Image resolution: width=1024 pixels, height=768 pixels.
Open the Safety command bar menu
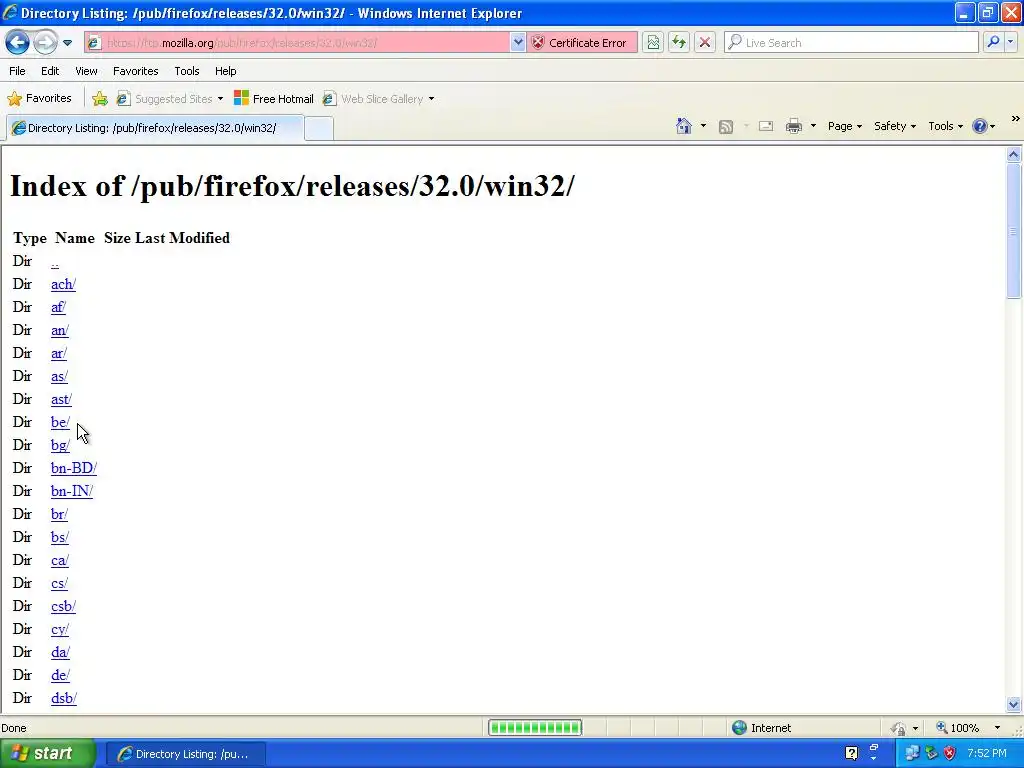pos(895,127)
